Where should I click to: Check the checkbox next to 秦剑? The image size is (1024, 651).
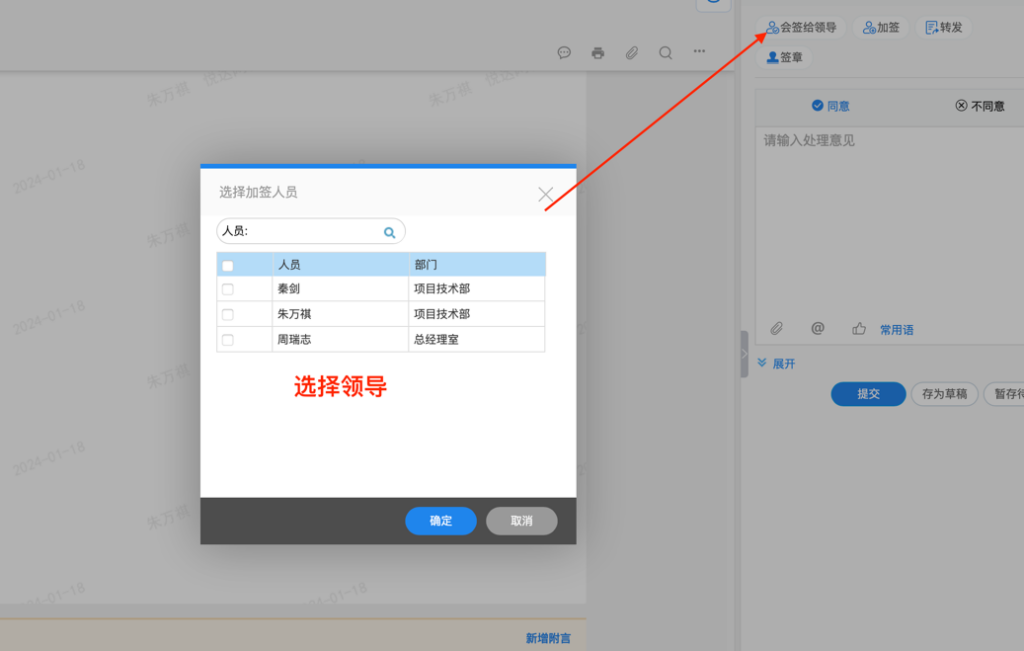pyautogui.click(x=228, y=288)
